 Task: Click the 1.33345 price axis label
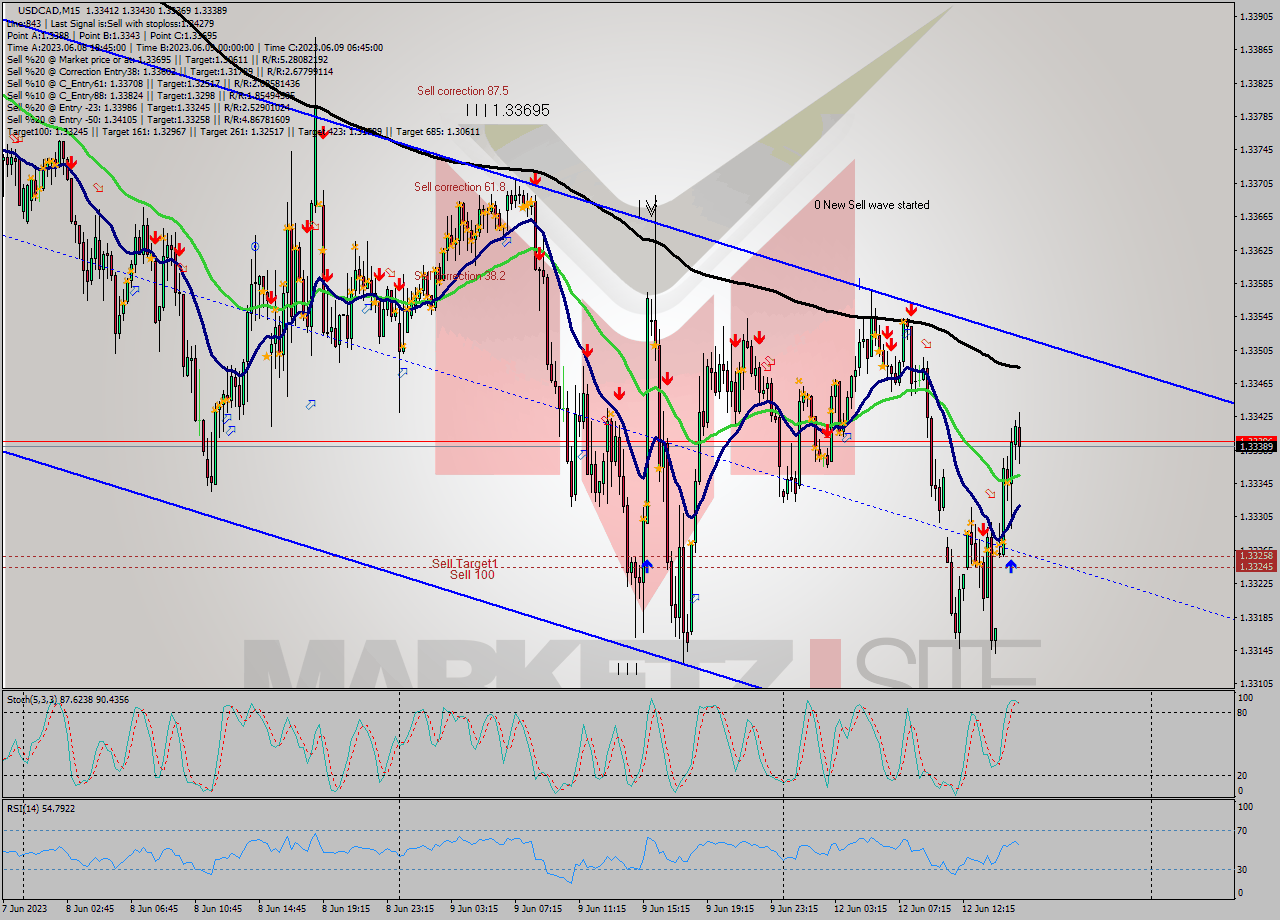click(x=1256, y=484)
